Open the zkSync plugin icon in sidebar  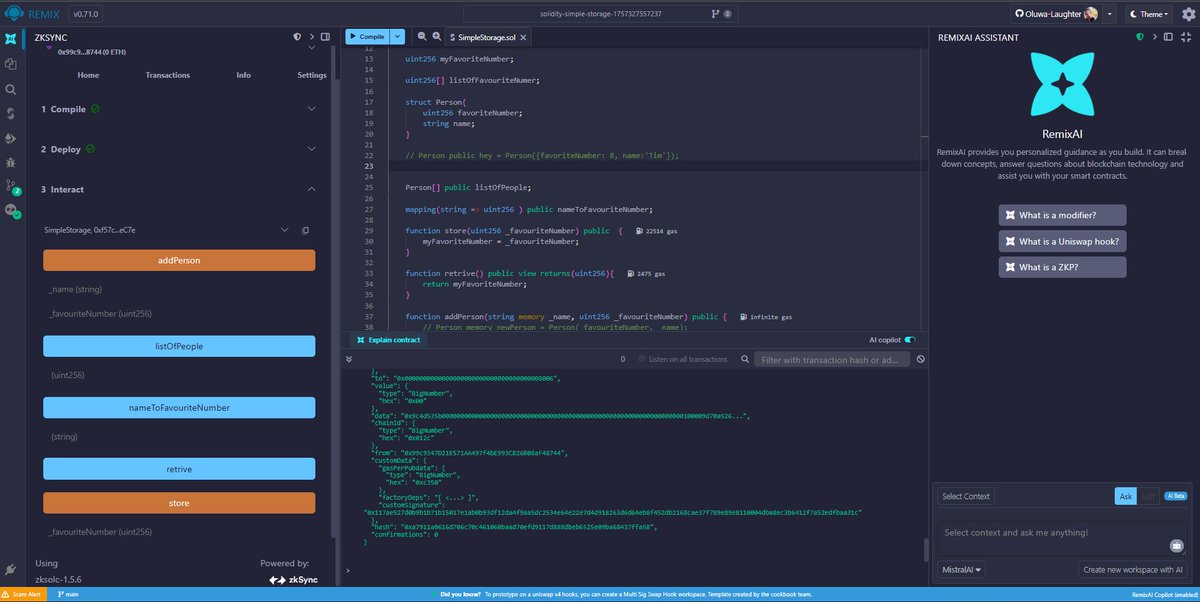click(11, 210)
